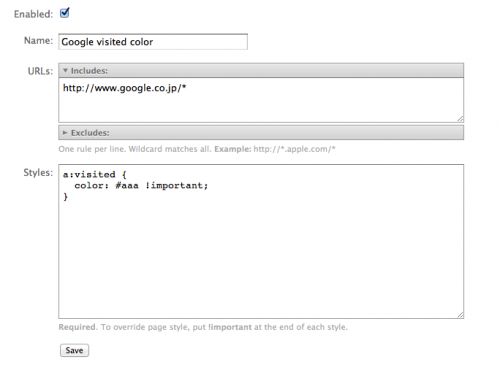Click the color: #aaa !important line
500x370 pixels.
(x=141, y=186)
